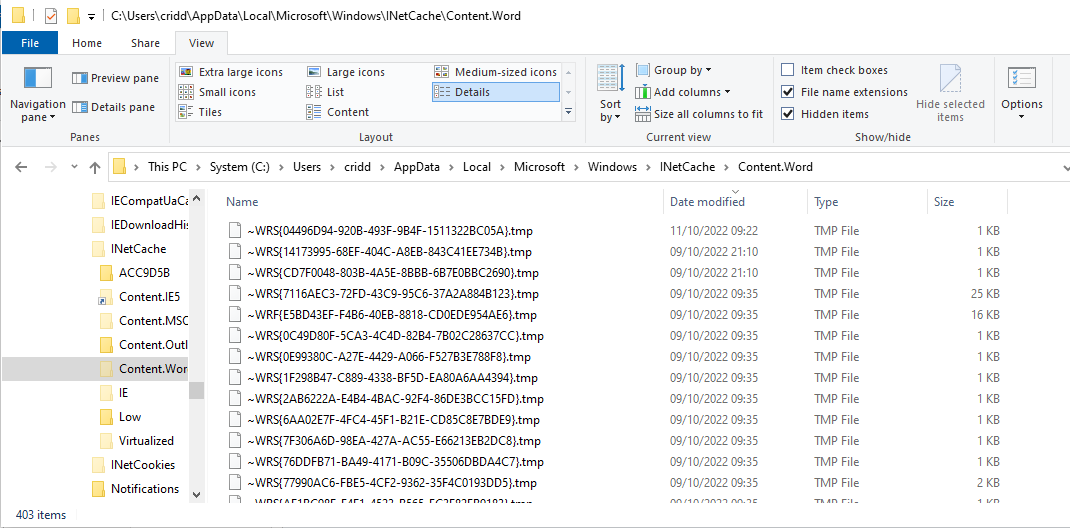This screenshot has width=1070, height=528.
Task: Sort by the Size column header
Action: click(967, 202)
